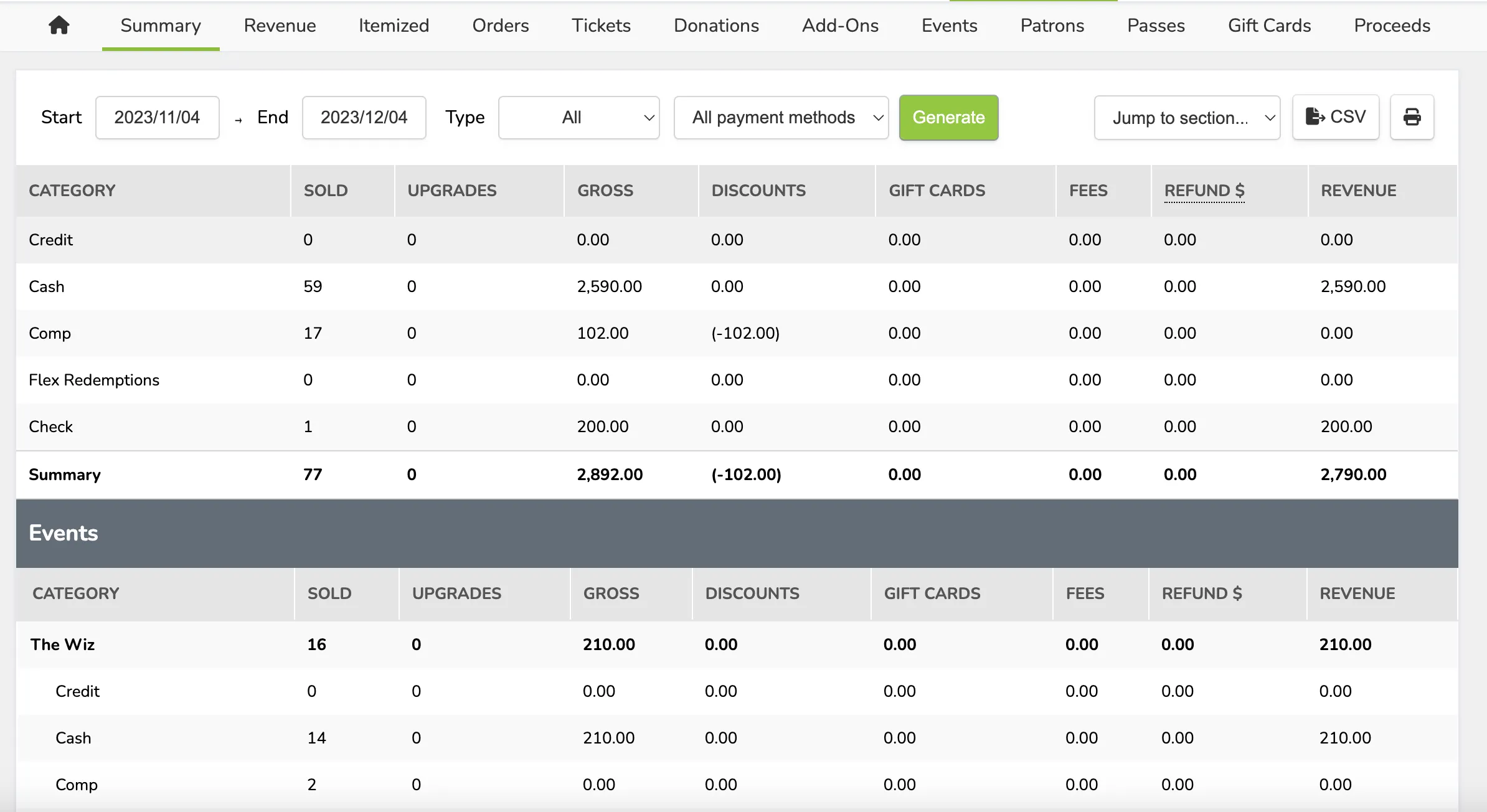Go to the Donations tab
The height and width of the screenshot is (812, 1487).
click(716, 26)
